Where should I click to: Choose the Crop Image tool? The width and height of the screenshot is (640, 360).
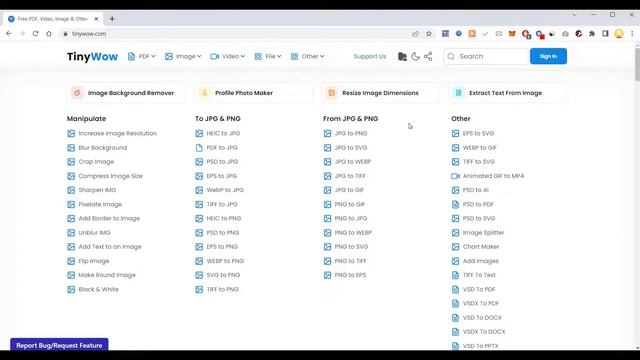click(96, 162)
